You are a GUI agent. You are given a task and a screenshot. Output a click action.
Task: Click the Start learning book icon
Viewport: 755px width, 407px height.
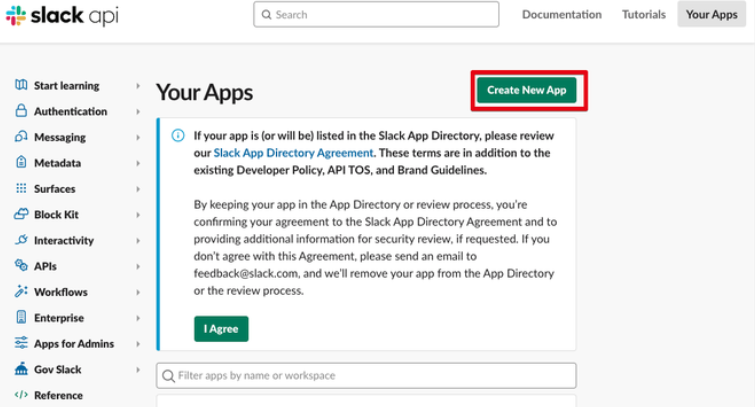21,85
